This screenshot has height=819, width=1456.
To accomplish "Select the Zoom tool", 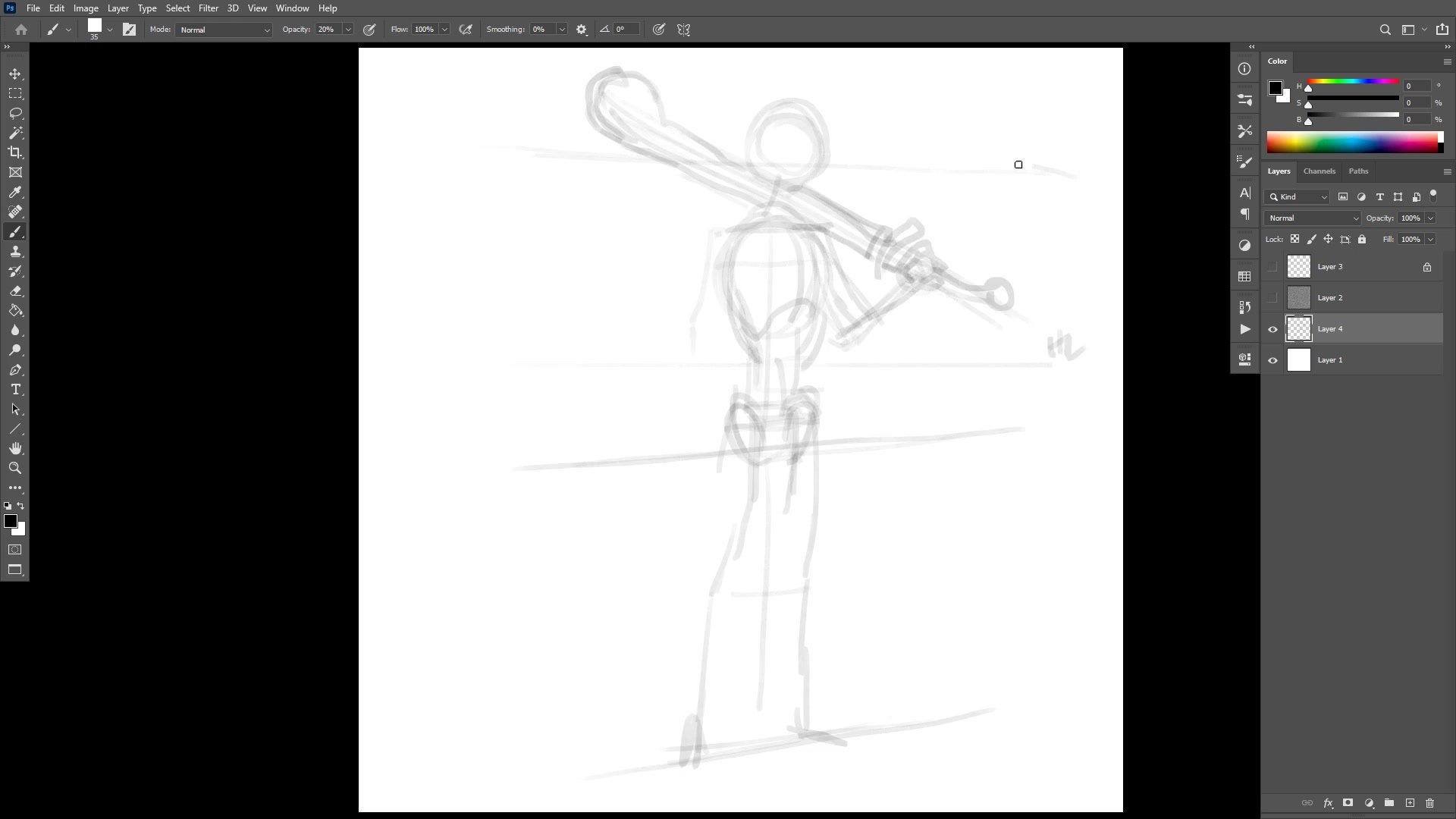I will [x=15, y=469].
